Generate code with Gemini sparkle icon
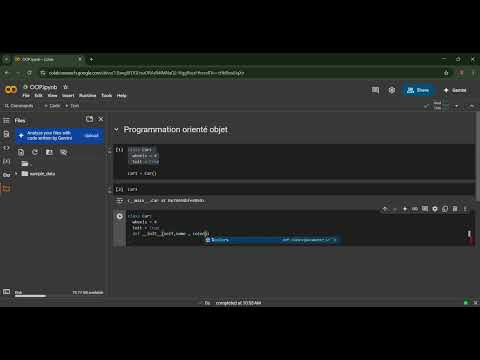This screenshot has height=360, width=480. (405, 209)
